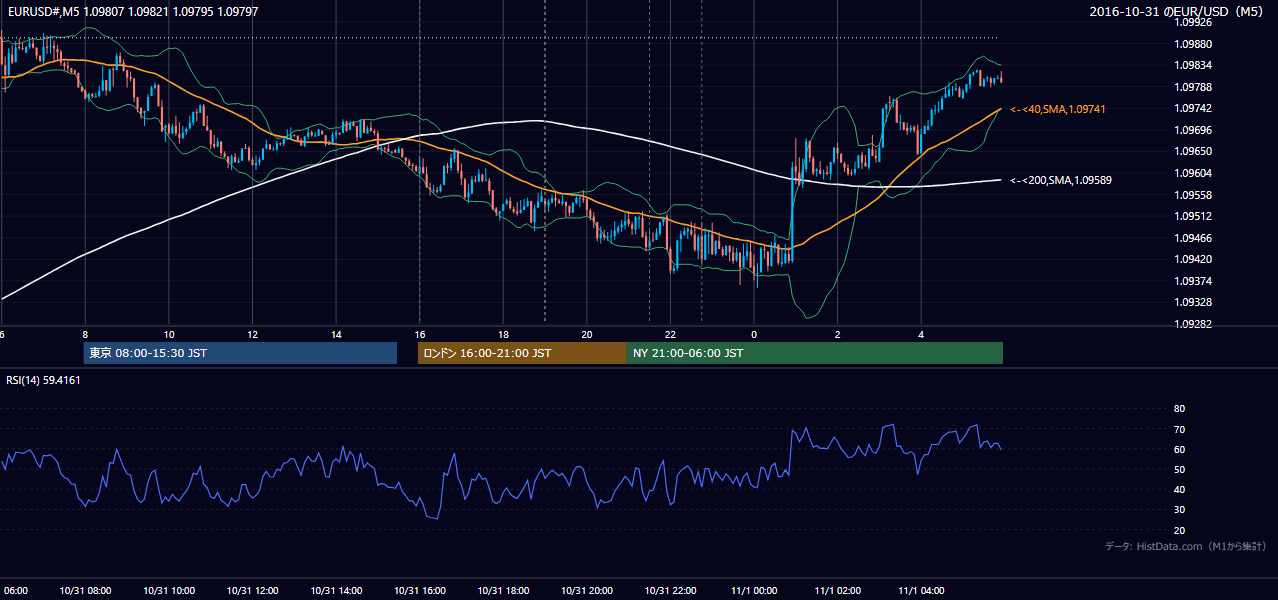Click the 2016-10-31 EUR/USD (M5) chart title

1177,12
